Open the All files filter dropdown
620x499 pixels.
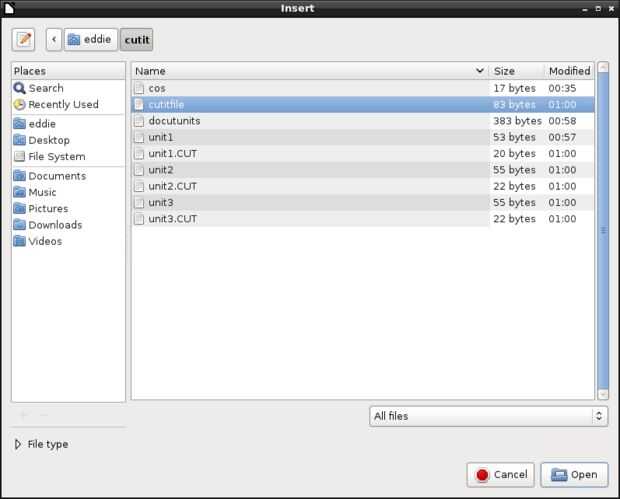coord(488,416)
